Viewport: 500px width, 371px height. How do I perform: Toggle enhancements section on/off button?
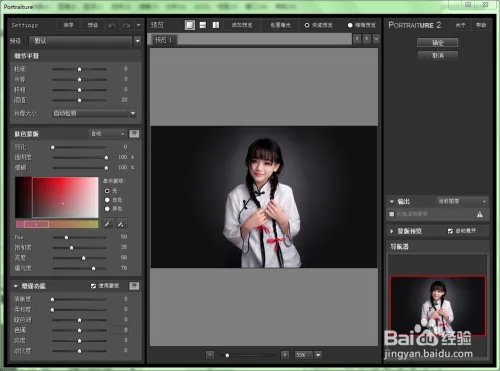134,286
